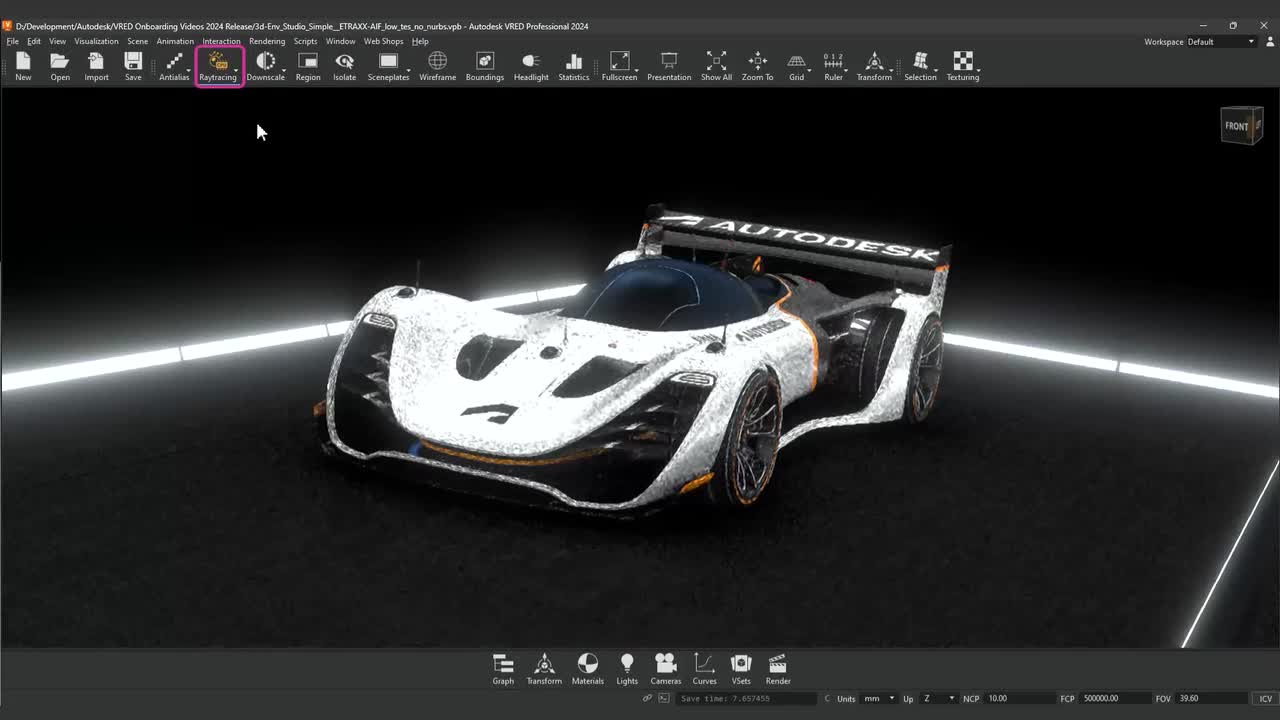Click the NCP value field
This screenshot has height=720, width=1280.
[x=1019, y=698]
